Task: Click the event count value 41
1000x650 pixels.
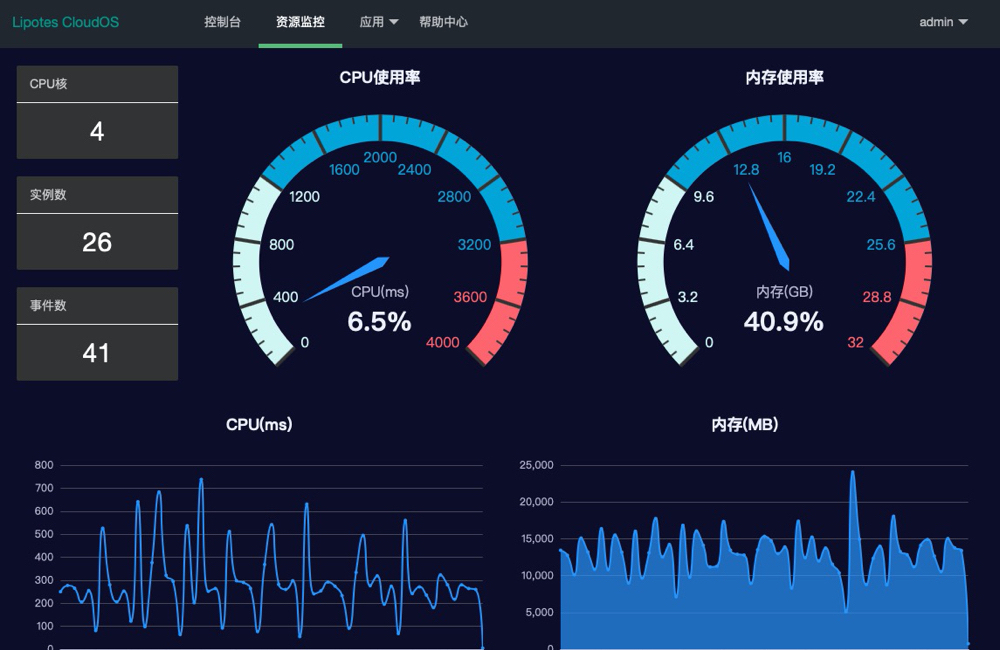Action: point(96,353)
